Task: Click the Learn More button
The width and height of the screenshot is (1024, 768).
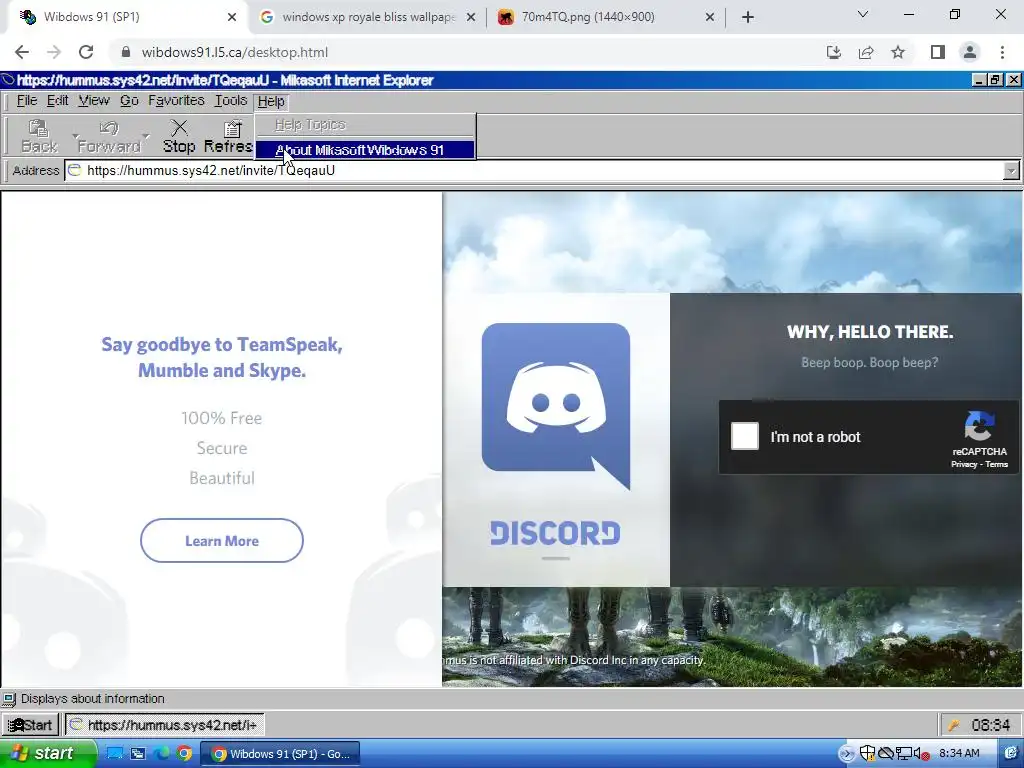Action: (x=221, y=541)
